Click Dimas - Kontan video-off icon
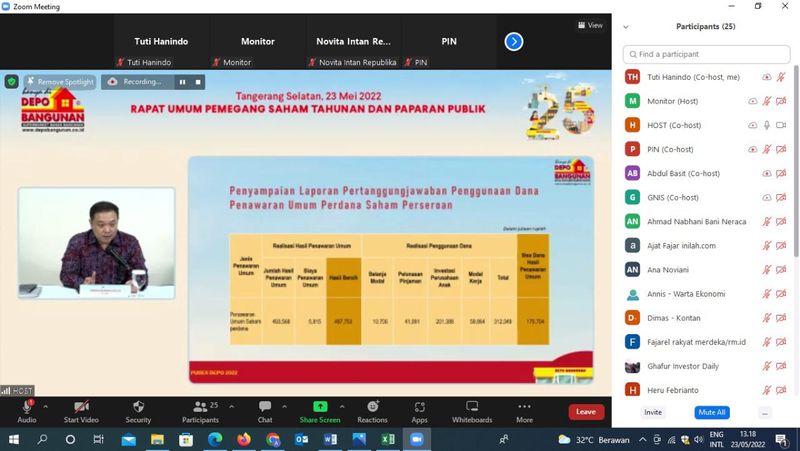800x451 pixels. pos(781,318)
